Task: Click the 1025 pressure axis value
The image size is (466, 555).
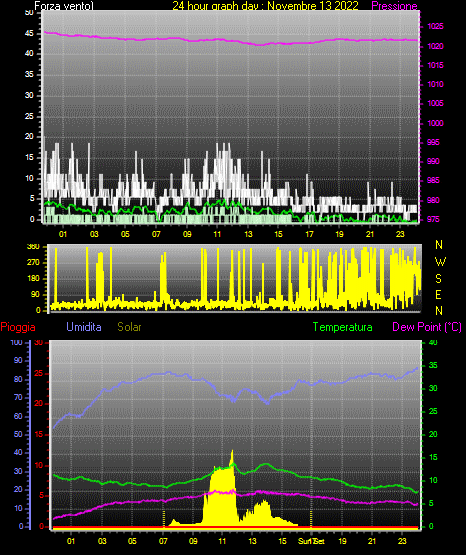Action: (x=435, y=26)
